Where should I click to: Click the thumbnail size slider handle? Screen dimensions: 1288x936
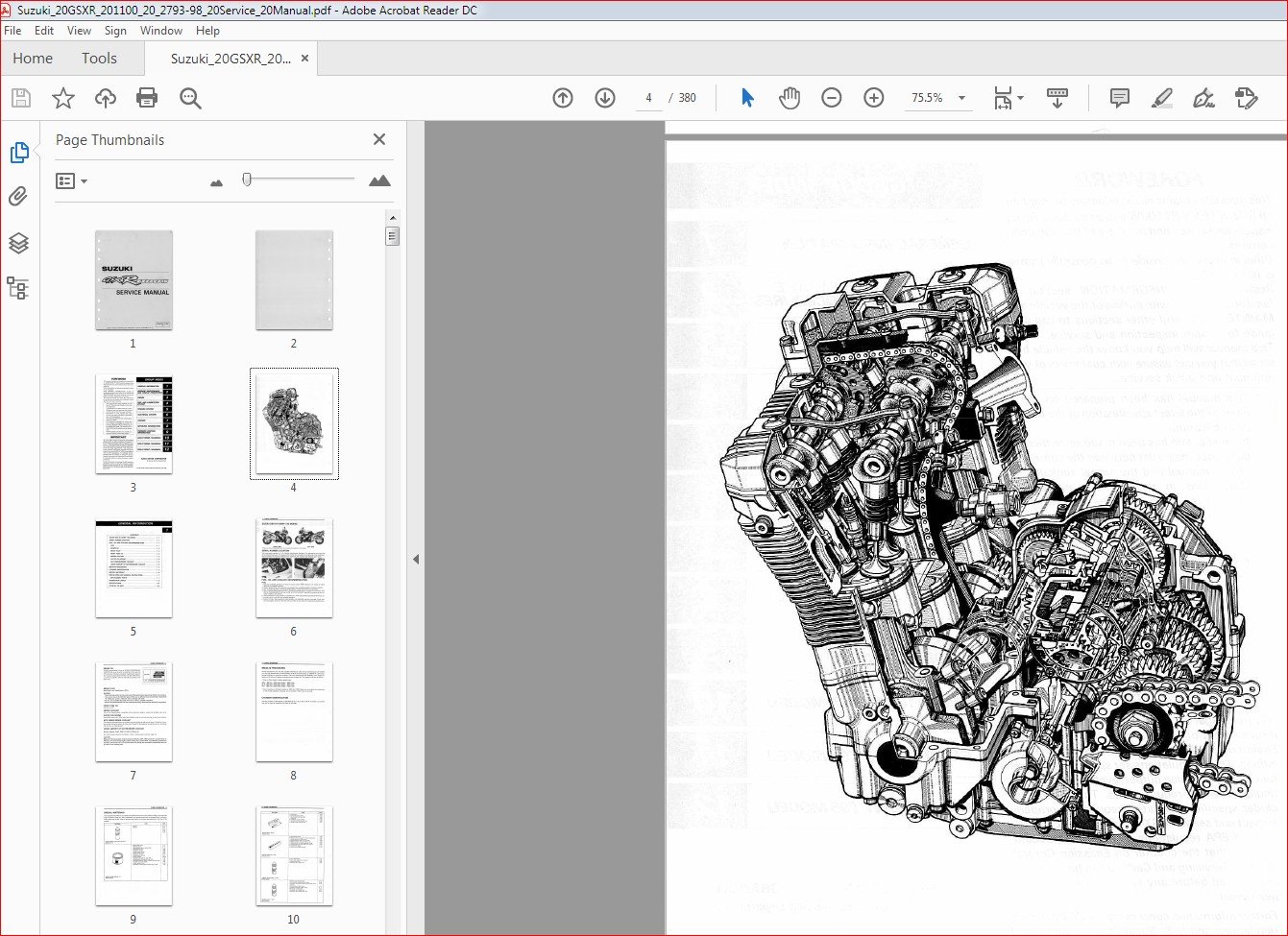[247, 180]
